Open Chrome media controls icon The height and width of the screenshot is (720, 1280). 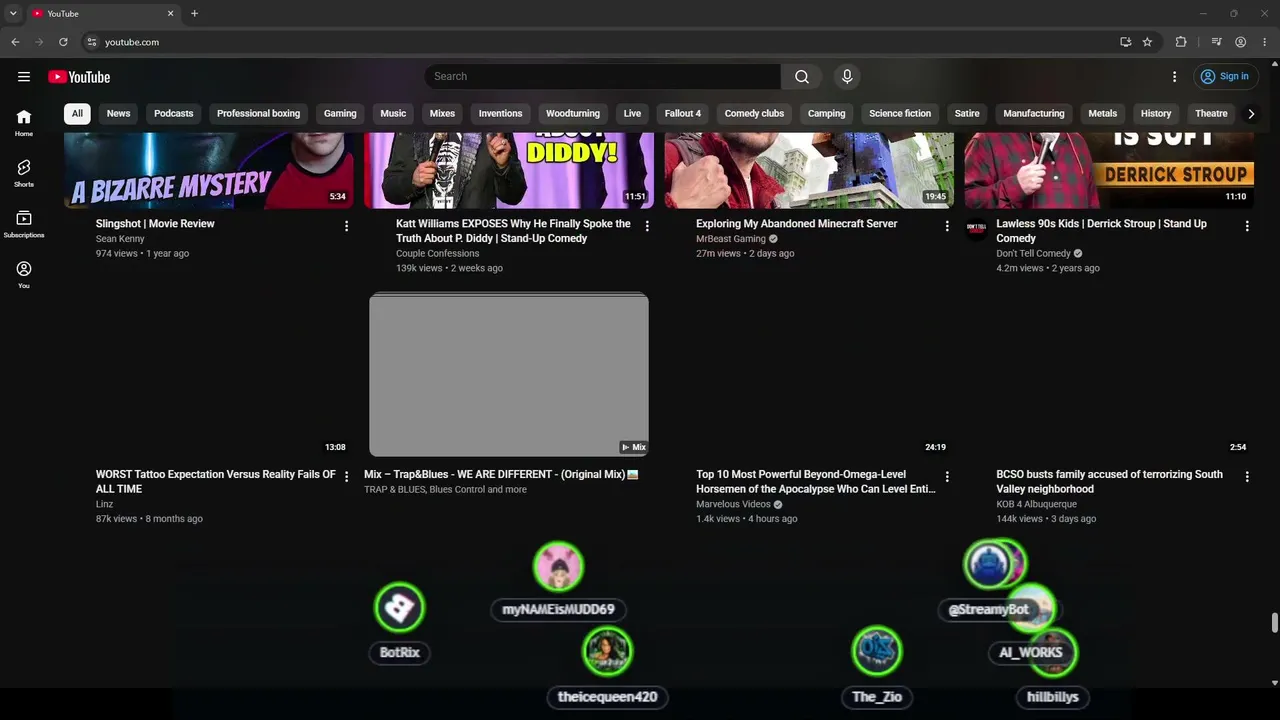coord(1216,42)
